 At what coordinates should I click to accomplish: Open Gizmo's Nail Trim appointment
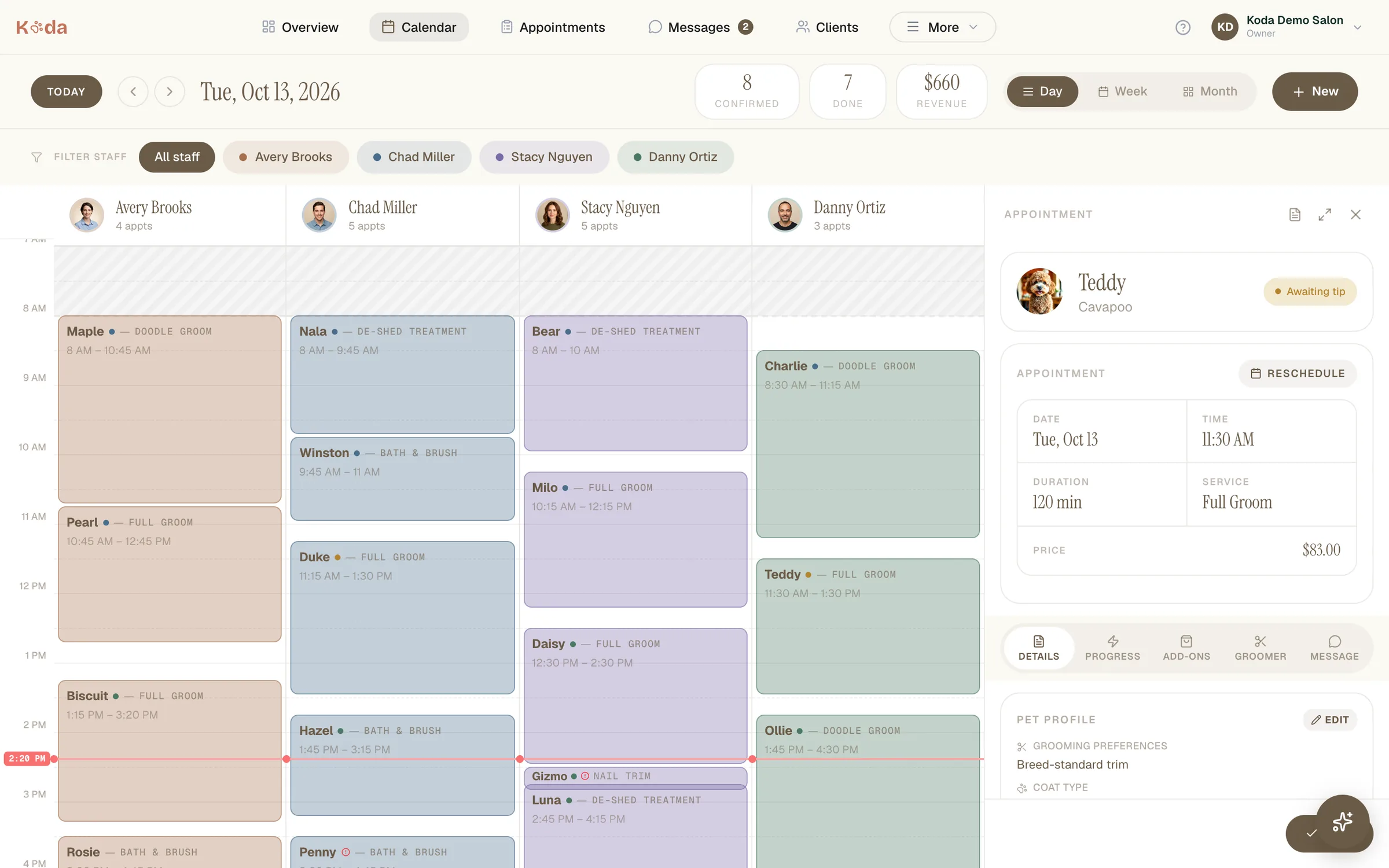pyautogui.click(x=635, y=776)
